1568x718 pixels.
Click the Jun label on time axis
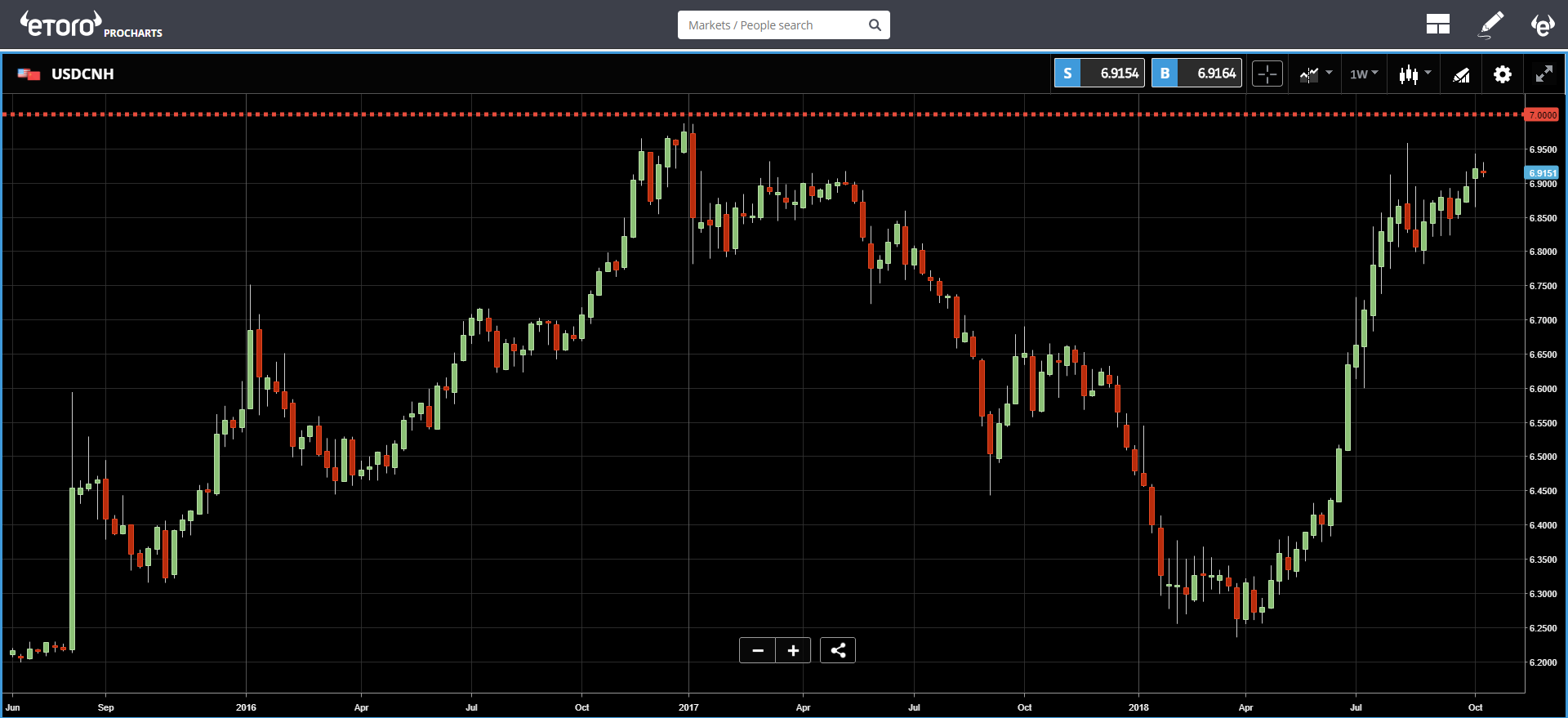[13, 707]
